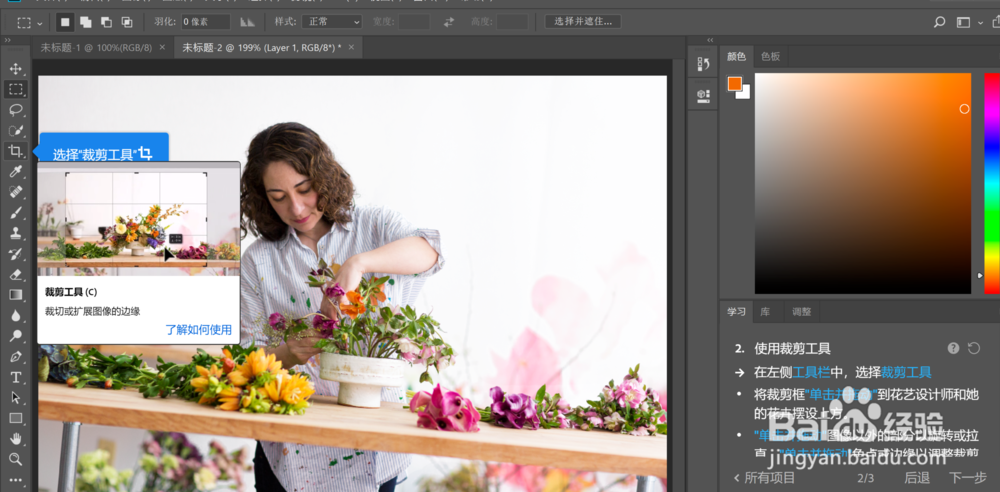Switch to document tab 未标题-2
The height and width of the screenshot is (492, 1000).
261,47
